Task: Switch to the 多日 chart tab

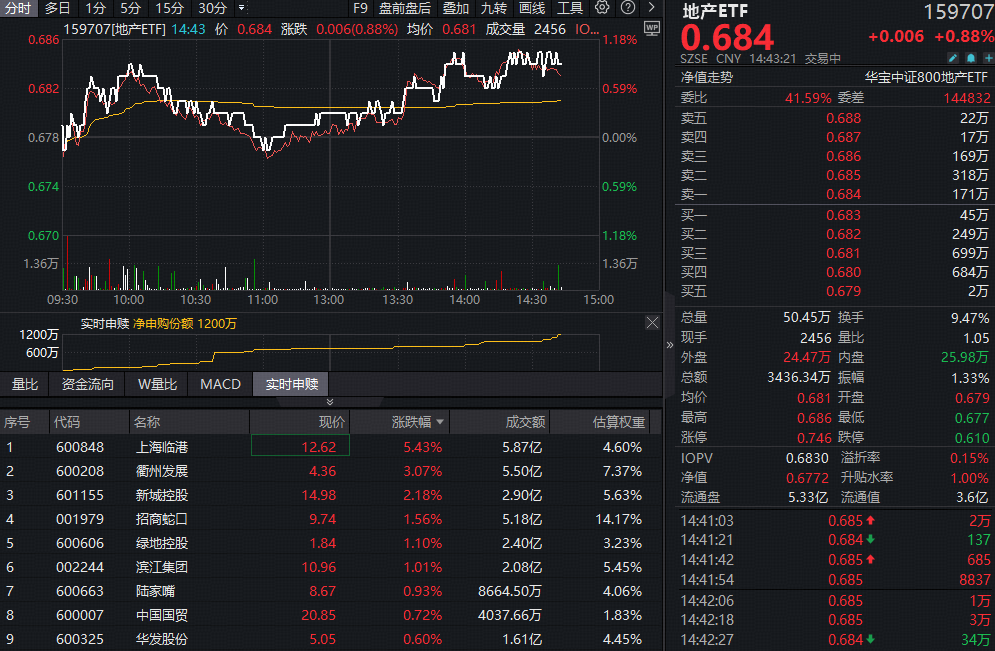Action: point(57,8)
